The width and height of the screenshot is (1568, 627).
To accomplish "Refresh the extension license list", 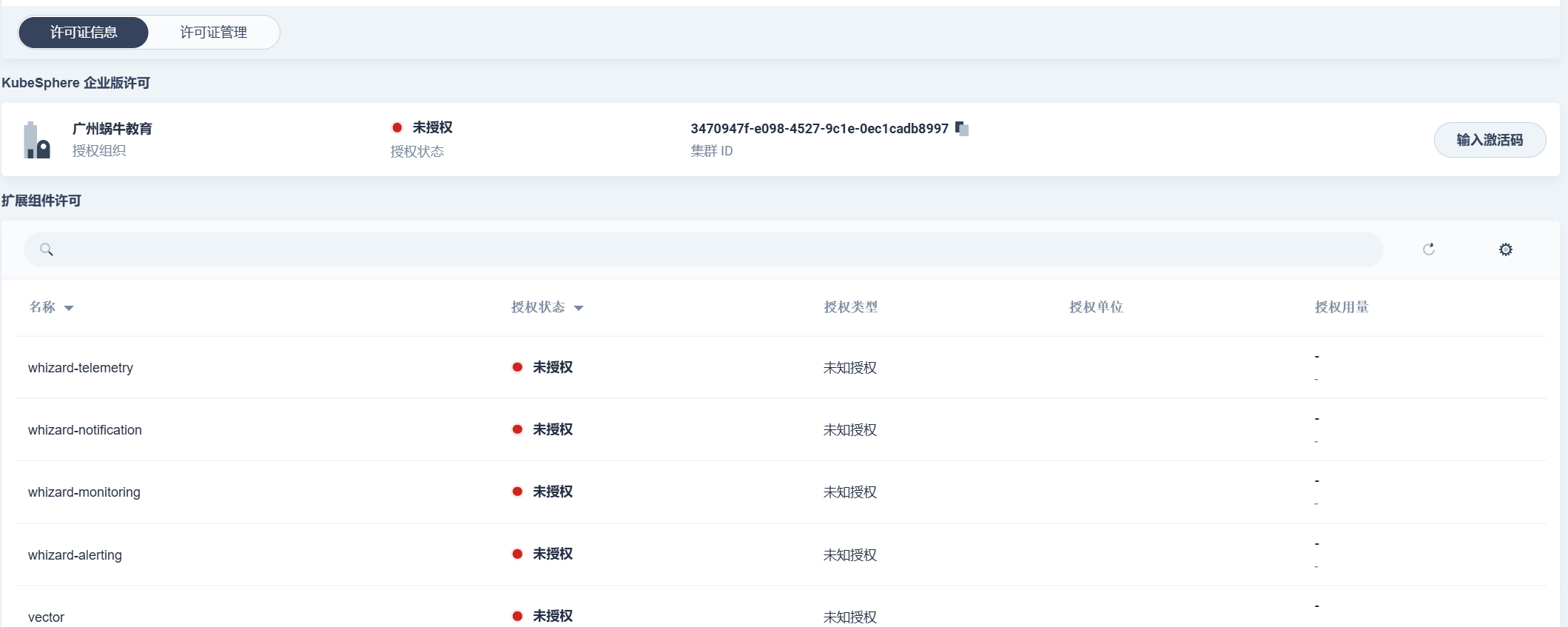I will (x=1429, y=249).
